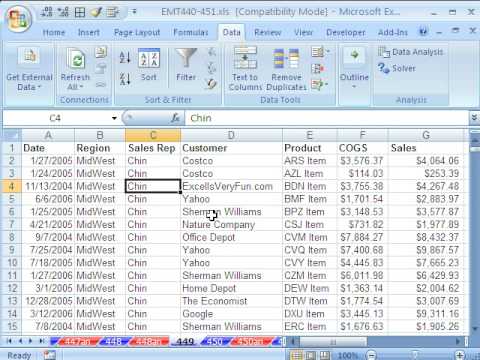The width and height of the screenshot is (480, 360).
Task: Click Sort Z to A descending icon
Action: 125,79
